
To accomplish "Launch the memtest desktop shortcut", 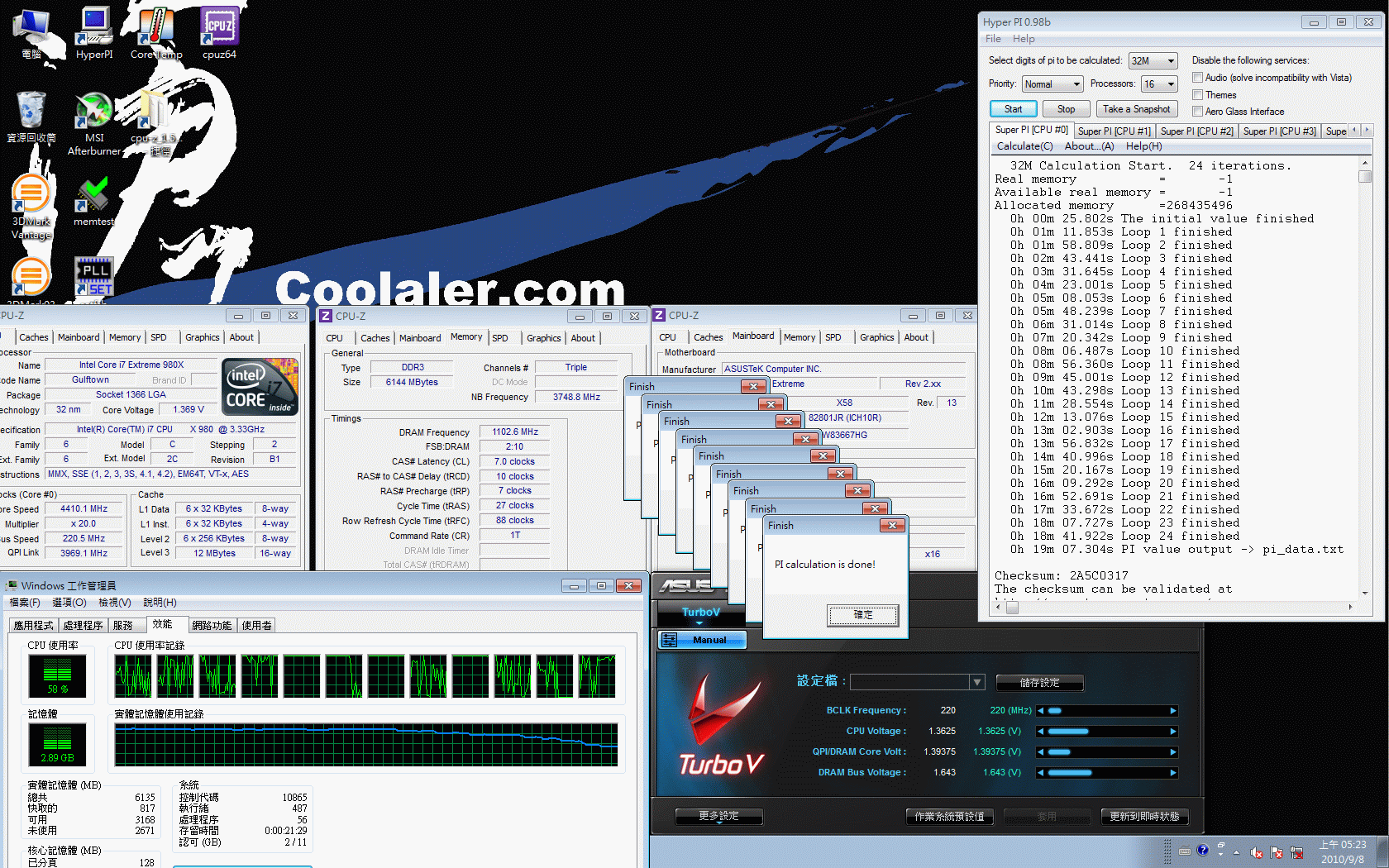I will click(93, 201).
